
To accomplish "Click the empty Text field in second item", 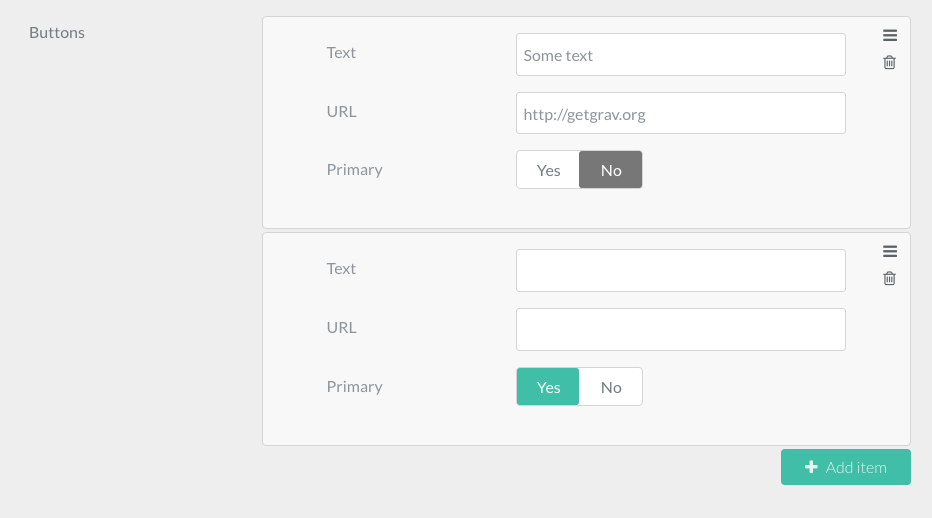I will pos(680,271).
